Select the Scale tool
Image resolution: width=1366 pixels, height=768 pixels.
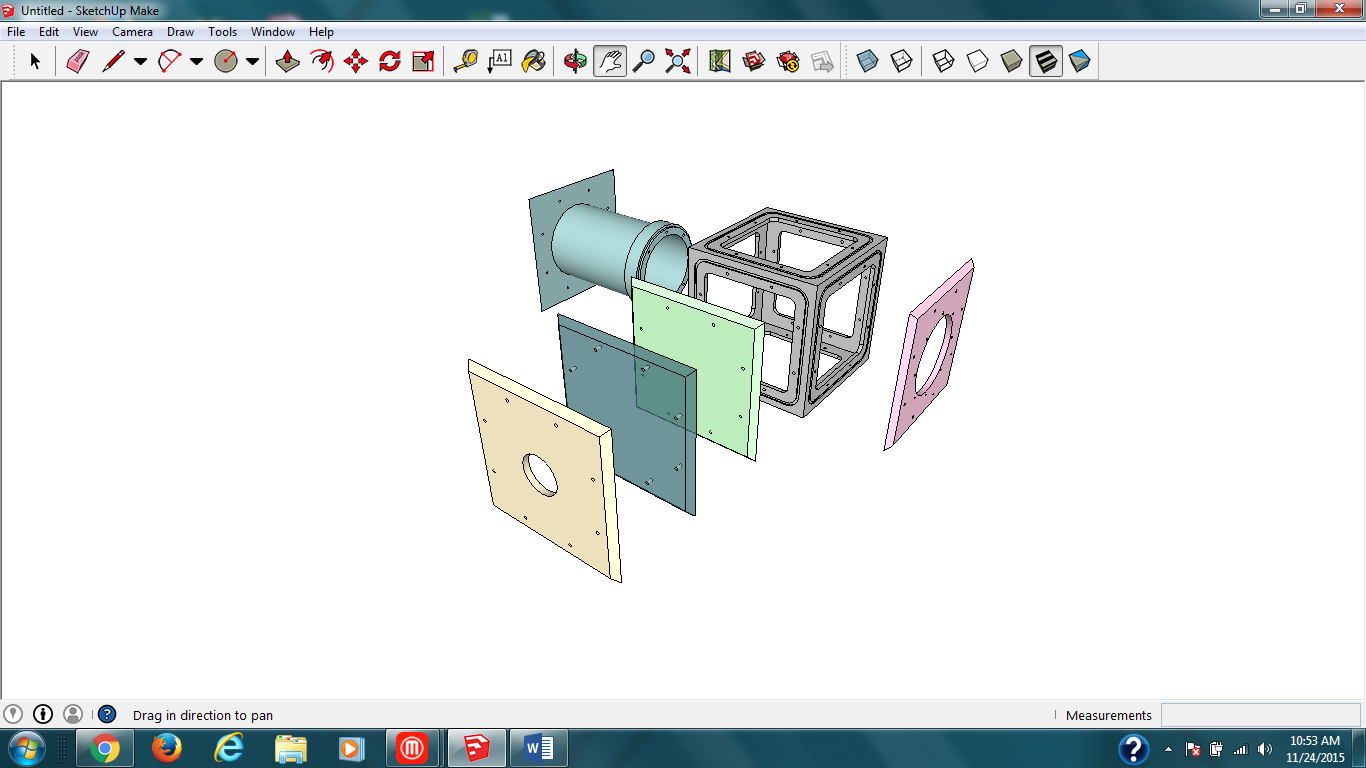(424, 62)
